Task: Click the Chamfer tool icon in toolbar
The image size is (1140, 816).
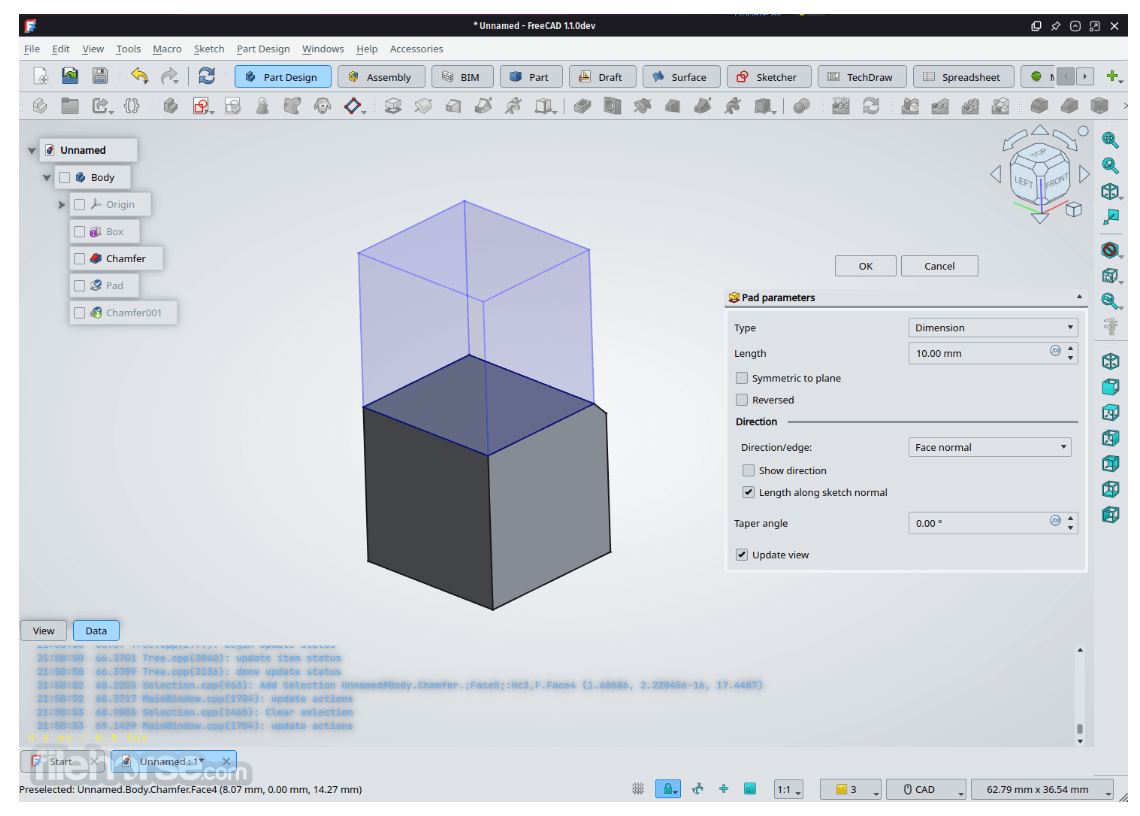Action: (1069, 106)
